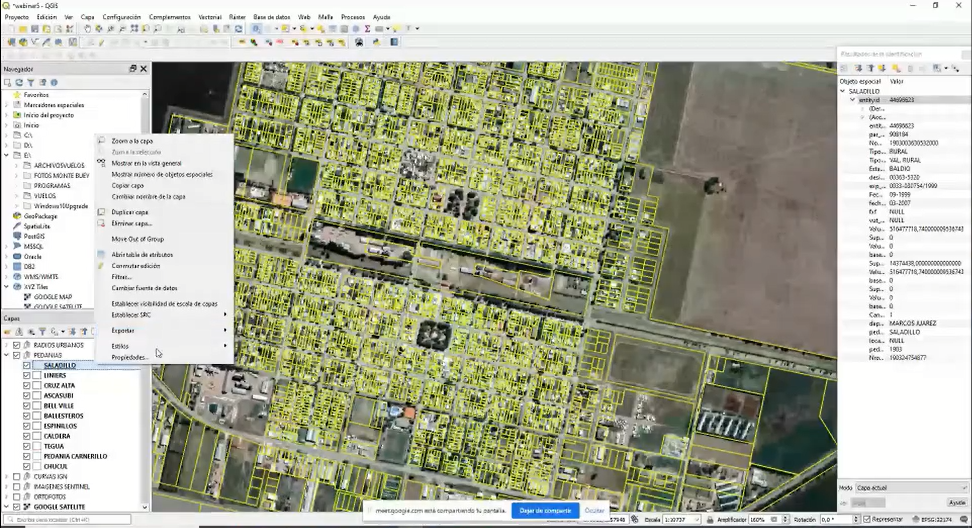Click the Add Selected Layers icon in Navegador
Screen dimensions: 972x528
[x=7, y=82]
